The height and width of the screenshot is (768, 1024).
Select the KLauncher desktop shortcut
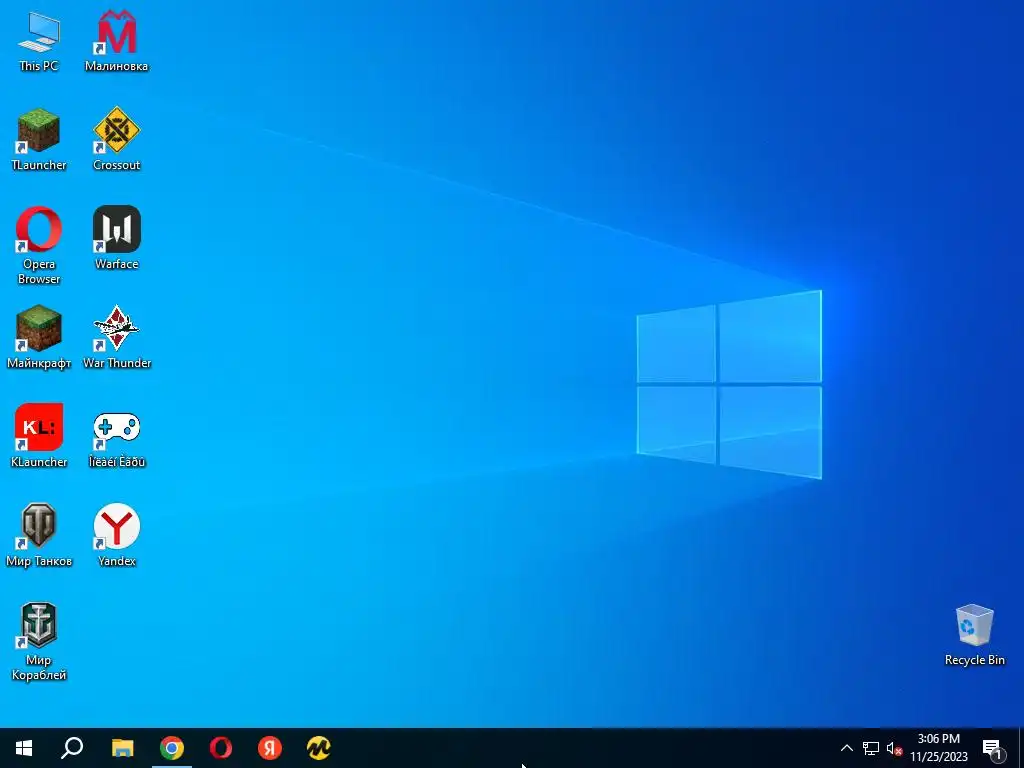(x=39, y=436)
